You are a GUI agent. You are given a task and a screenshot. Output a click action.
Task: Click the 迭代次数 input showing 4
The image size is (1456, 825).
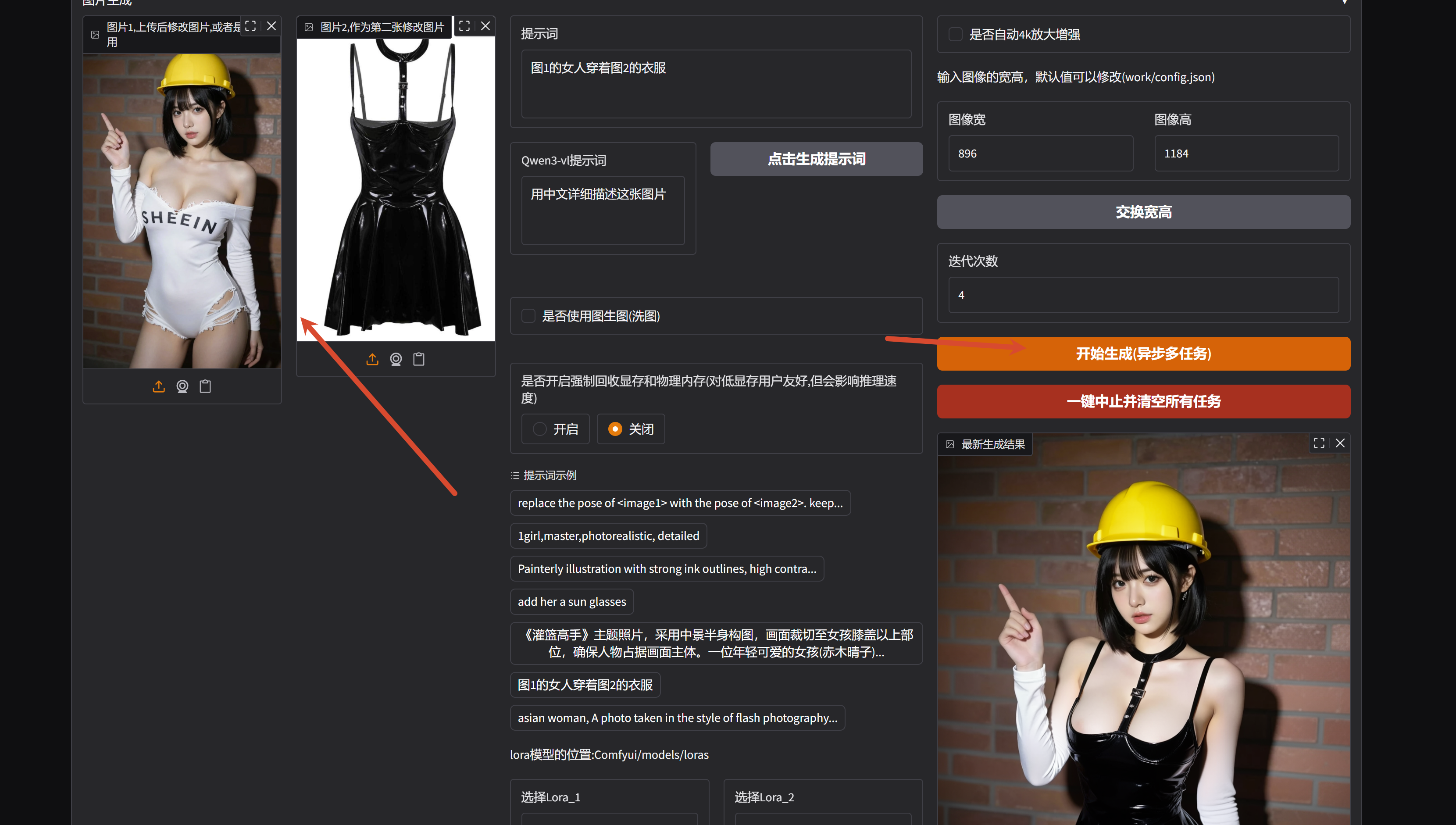[x=1143, y=295]
